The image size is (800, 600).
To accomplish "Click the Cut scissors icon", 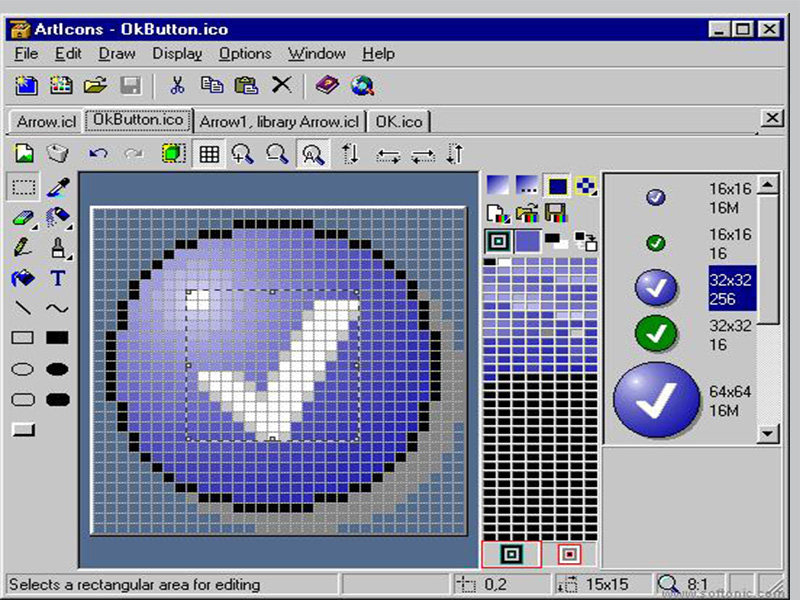I will point(177,86).
